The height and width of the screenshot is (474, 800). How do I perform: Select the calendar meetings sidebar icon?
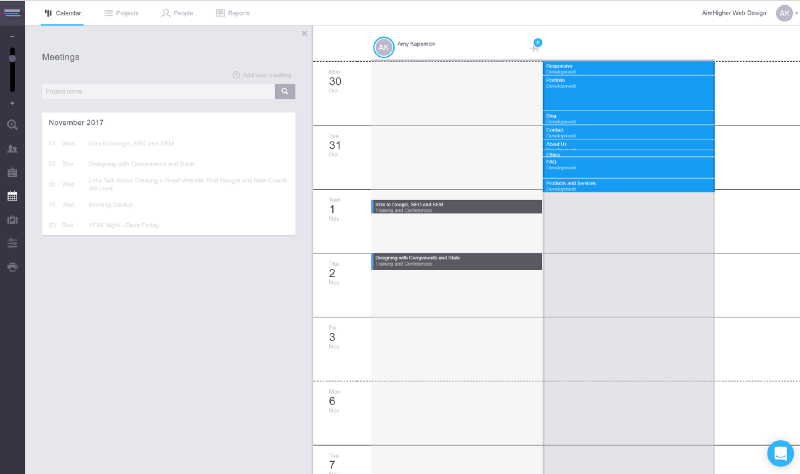click(x=12, y=196)
